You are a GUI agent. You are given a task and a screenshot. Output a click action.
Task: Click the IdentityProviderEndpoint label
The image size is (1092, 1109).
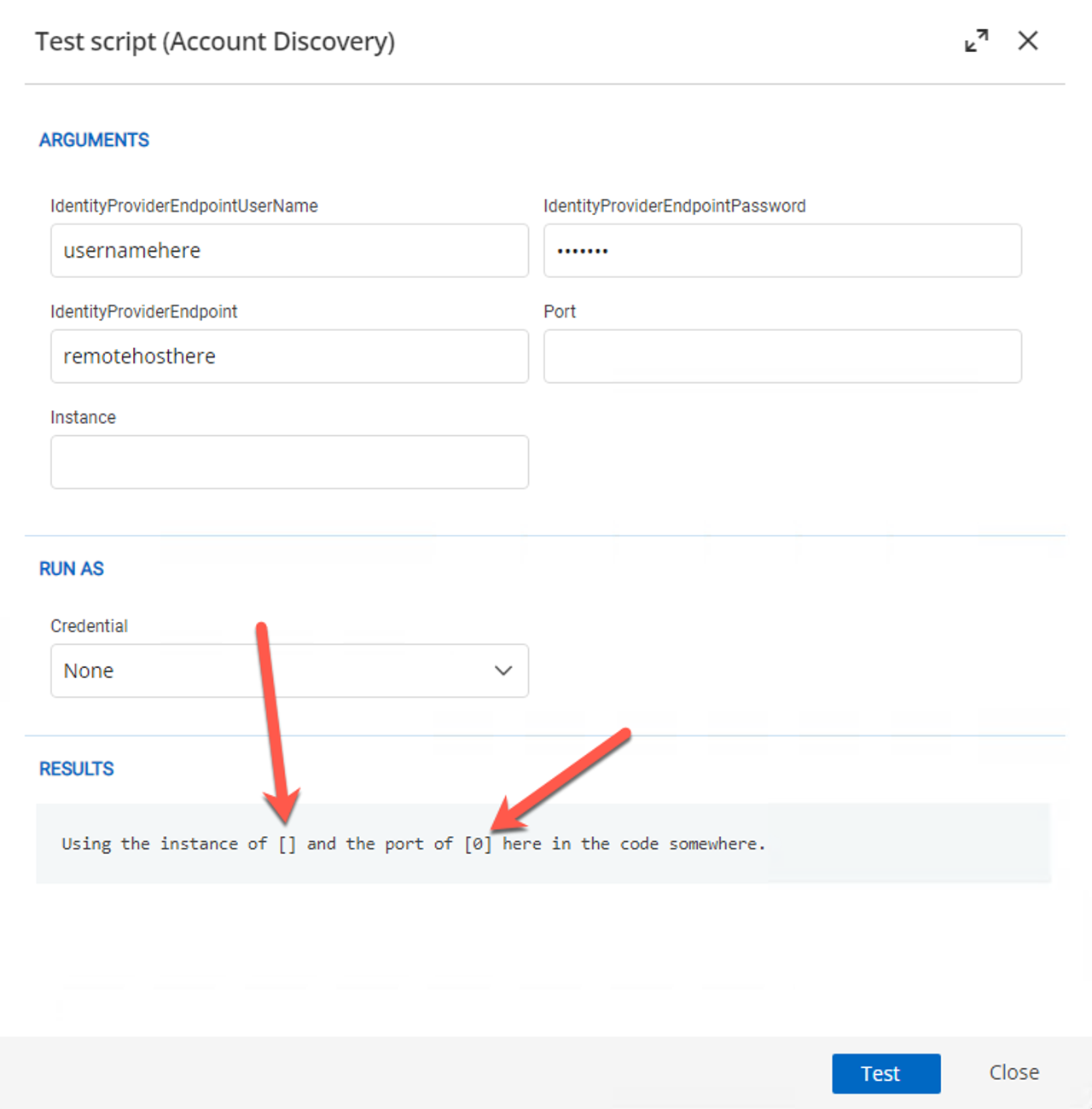click(x=144, y=311)
